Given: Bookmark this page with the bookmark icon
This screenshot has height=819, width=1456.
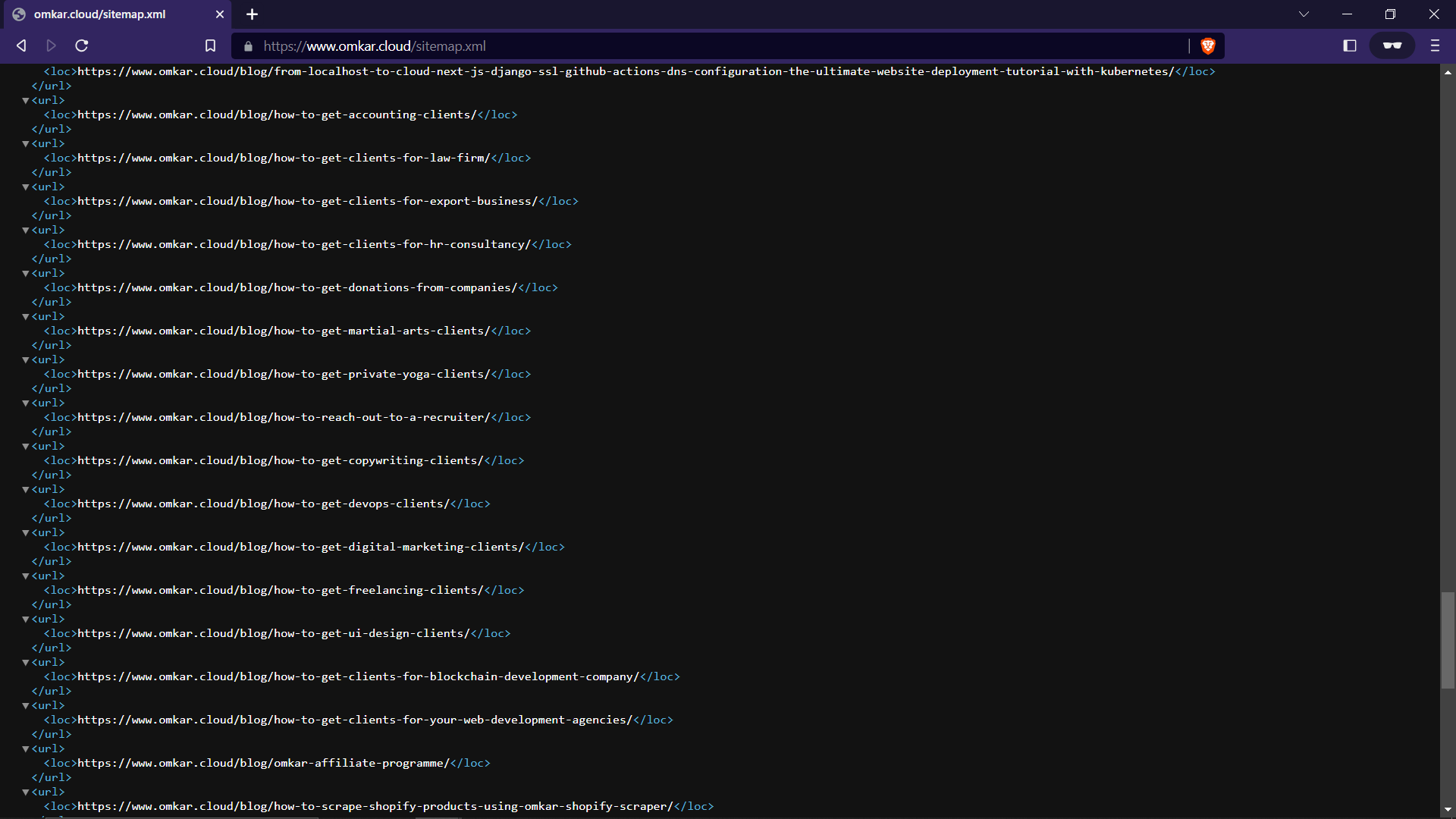Looking at the screenshot, I should pos(210,45).
